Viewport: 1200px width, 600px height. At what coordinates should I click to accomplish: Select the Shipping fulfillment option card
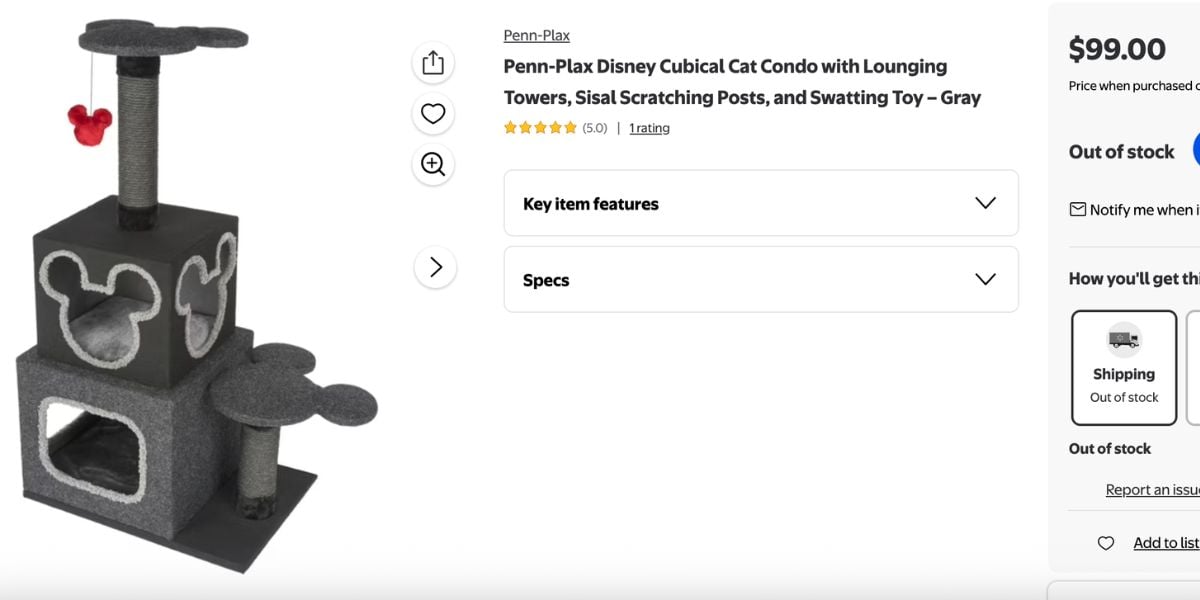[1124, 368]
